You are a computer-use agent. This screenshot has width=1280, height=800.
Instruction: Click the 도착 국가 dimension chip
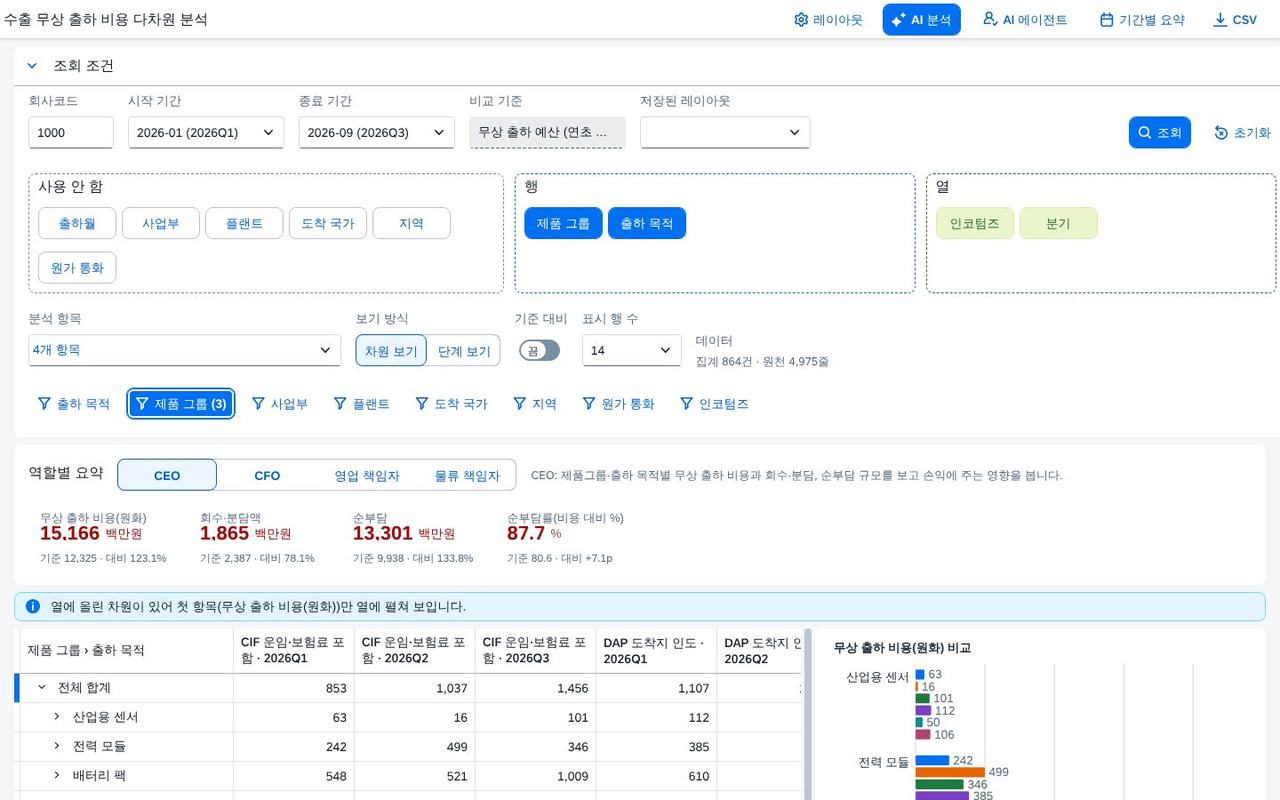click(x=328, y=223)
